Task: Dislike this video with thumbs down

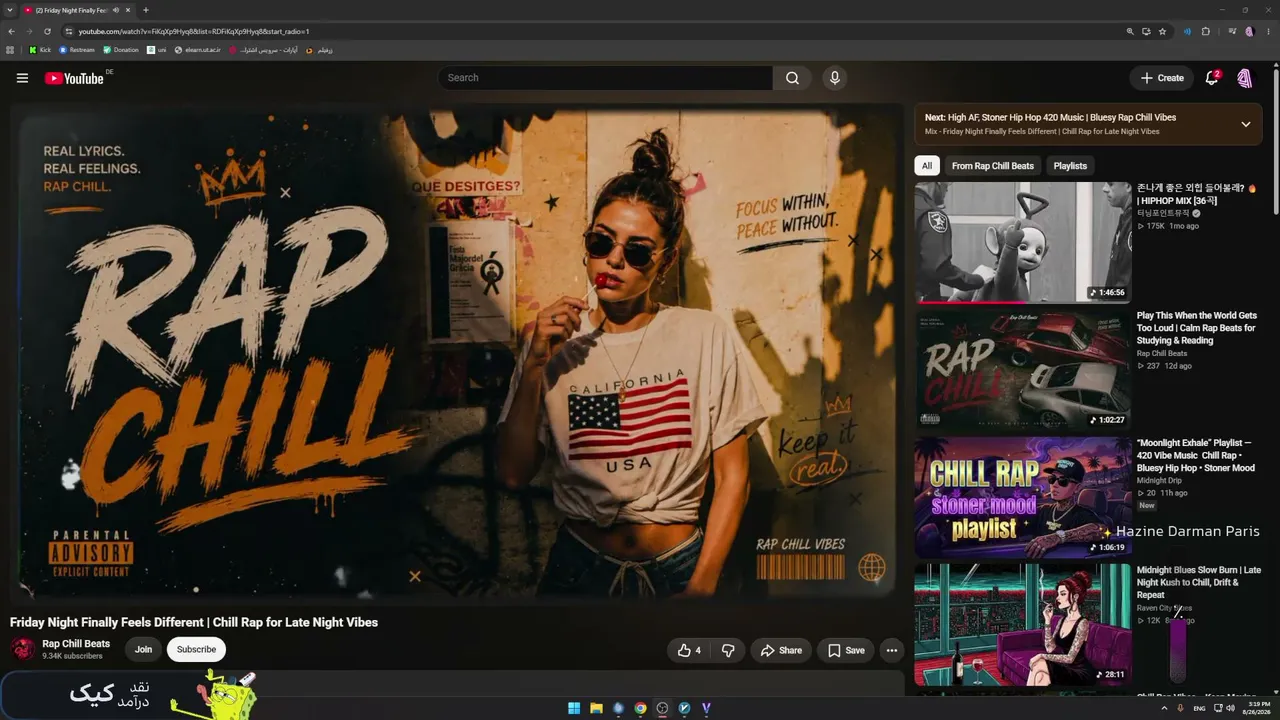Action: [728, 650]
